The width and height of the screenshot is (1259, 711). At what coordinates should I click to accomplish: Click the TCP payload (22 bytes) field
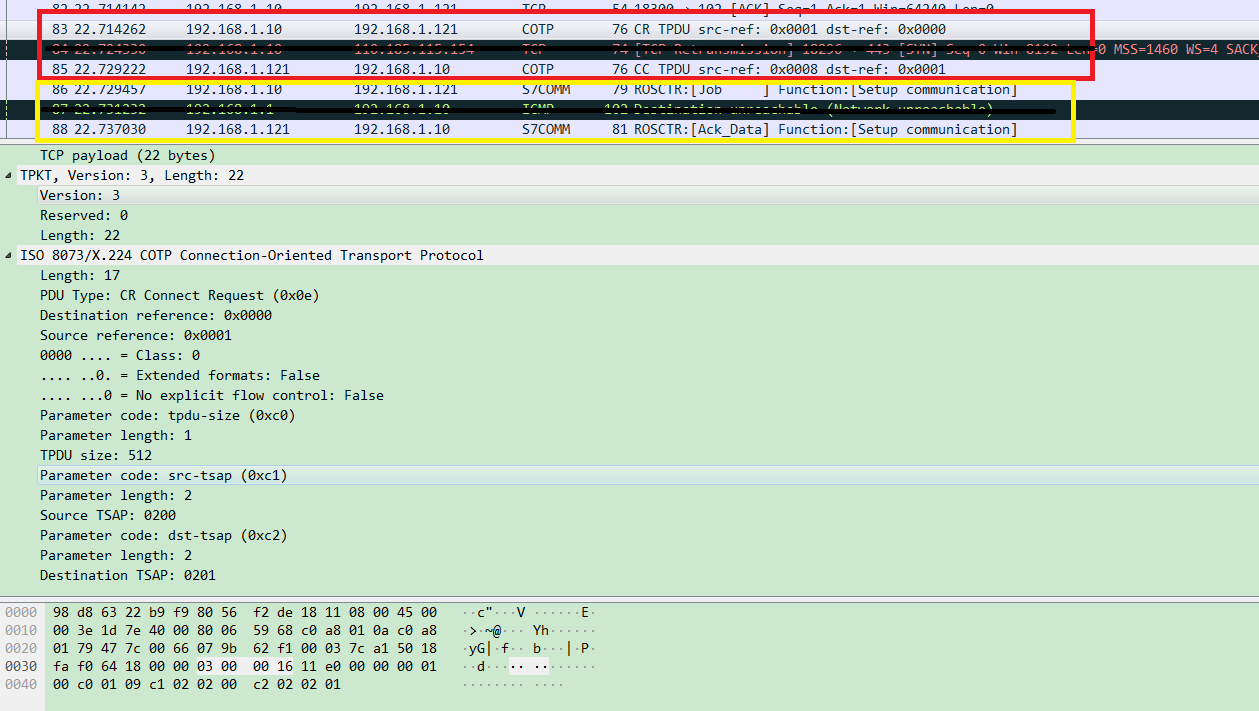[x=130, y=155]
